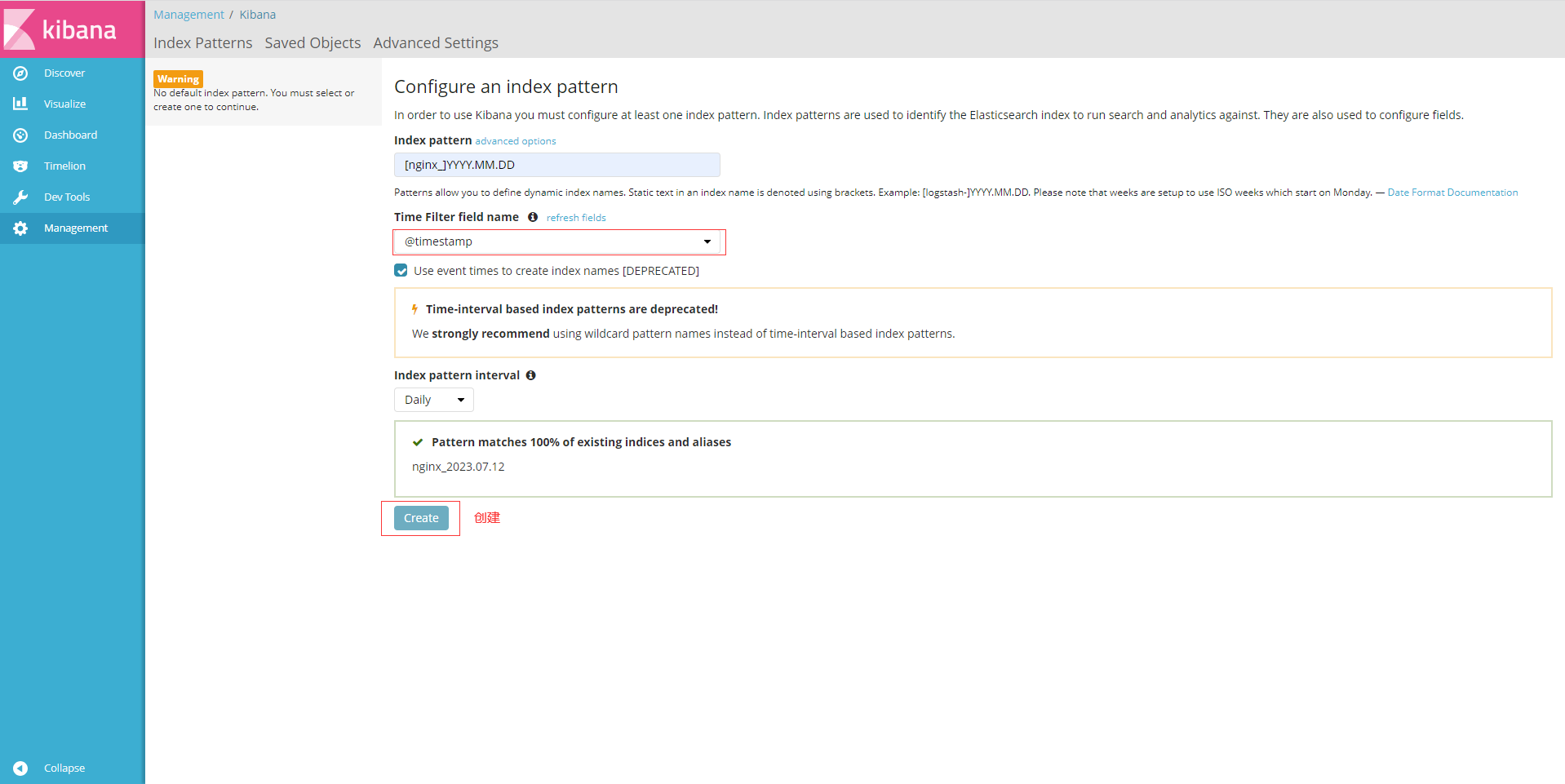Open the Management gear icon
Image resolution: width=1565 pixels, height=784 pixels.
(20, 228)
